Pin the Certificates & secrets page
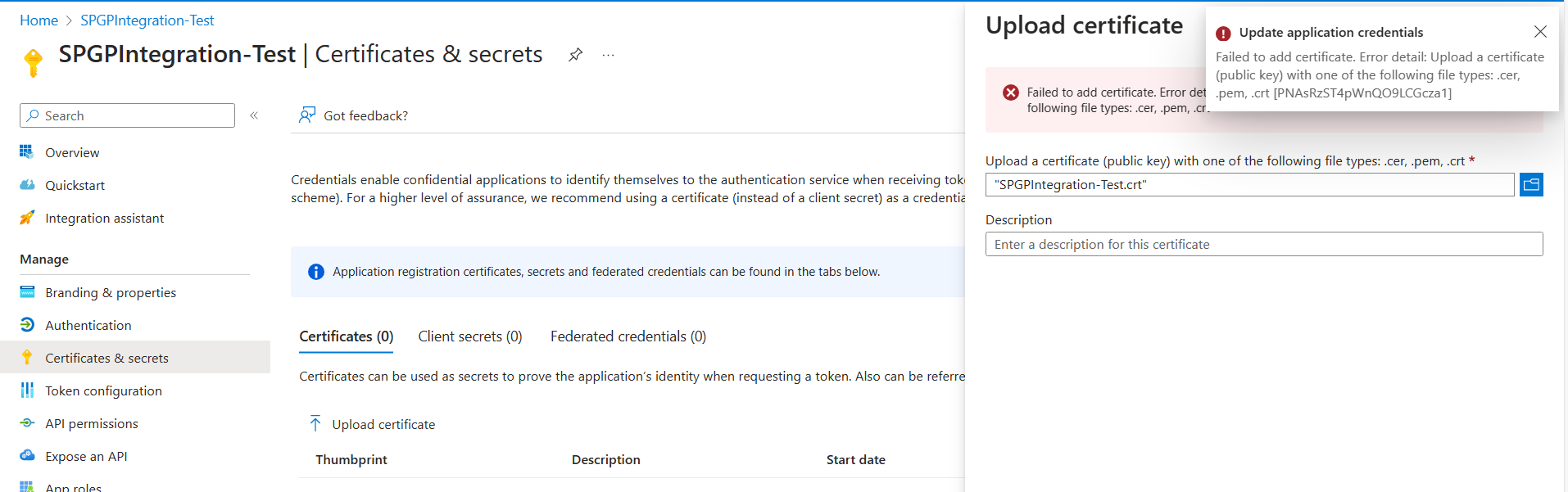 pyautogui.click(x=576, y=55)
